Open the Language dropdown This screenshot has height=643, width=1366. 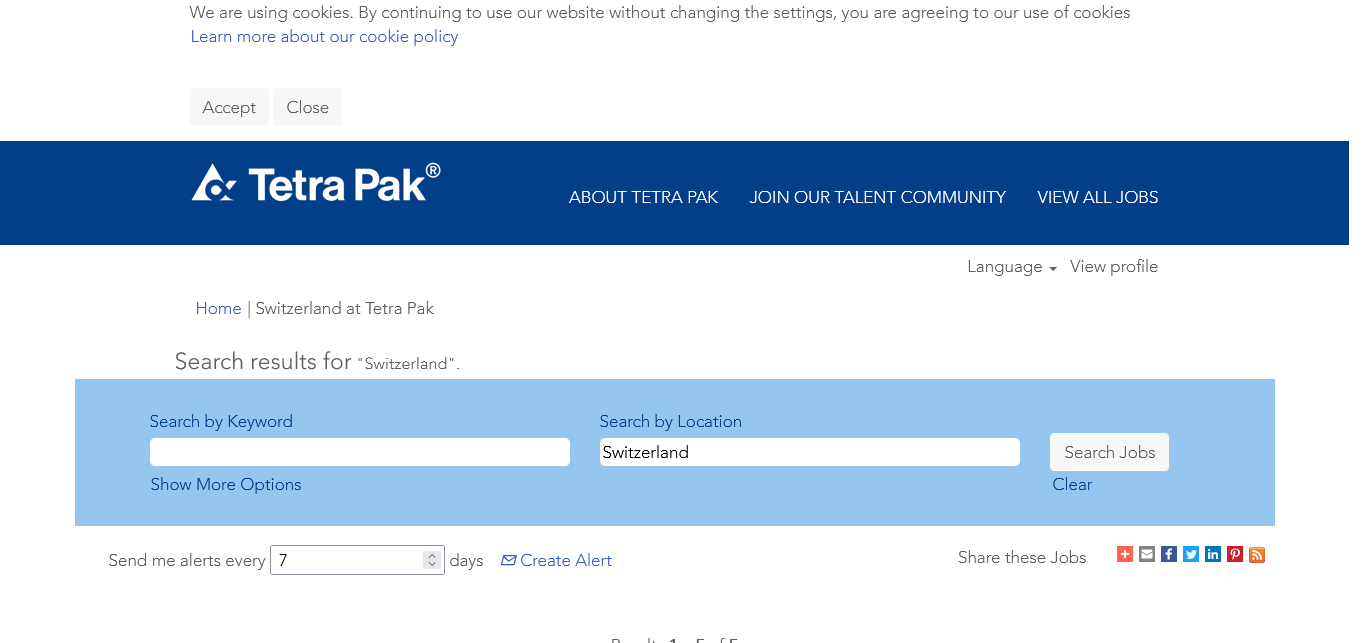coord(1011,267)
